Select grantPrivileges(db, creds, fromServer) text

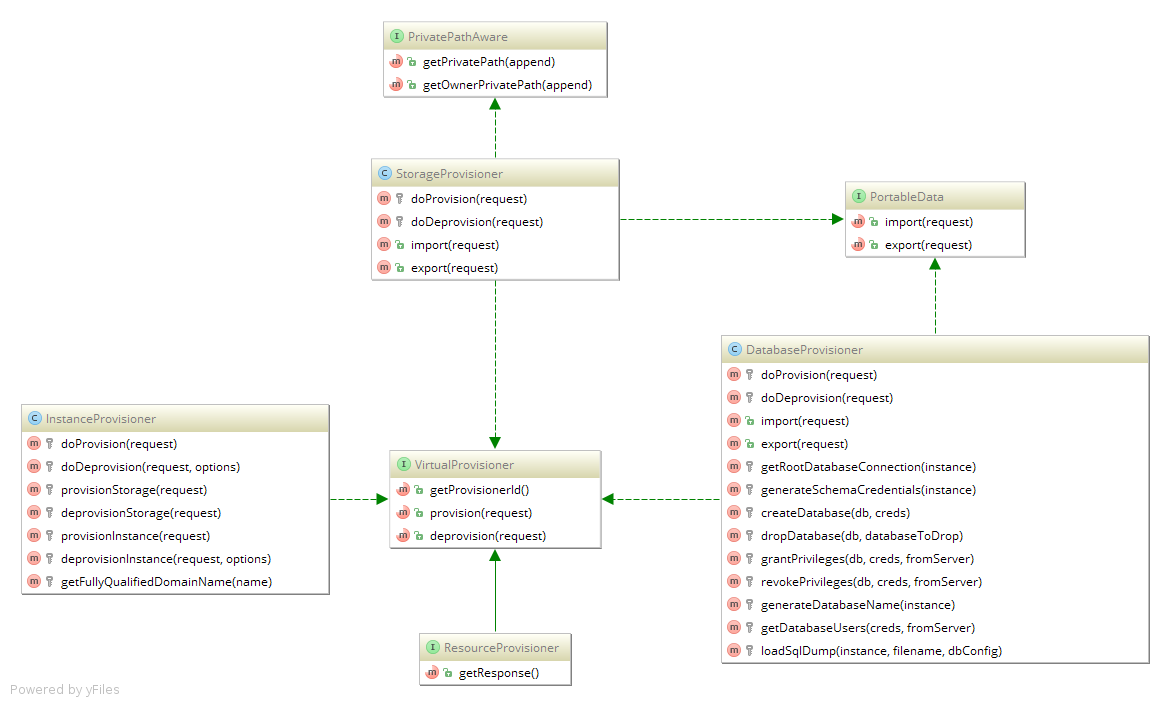pos(867,559)
